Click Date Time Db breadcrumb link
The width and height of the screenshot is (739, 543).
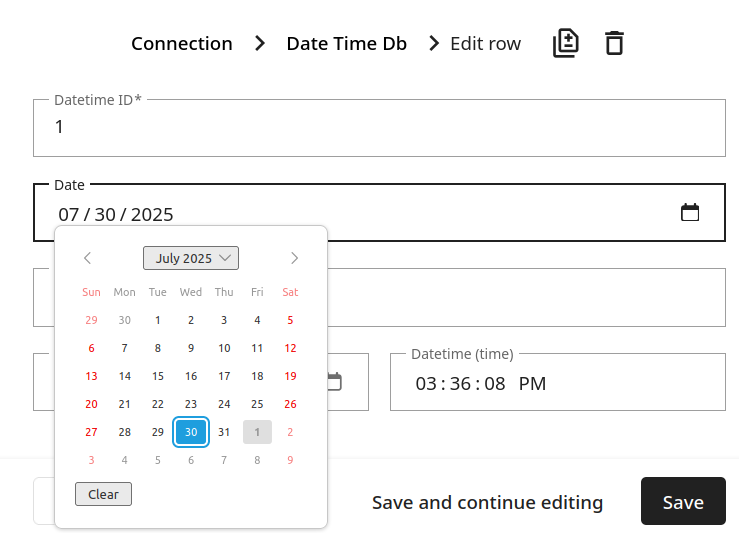pos(346,43)
